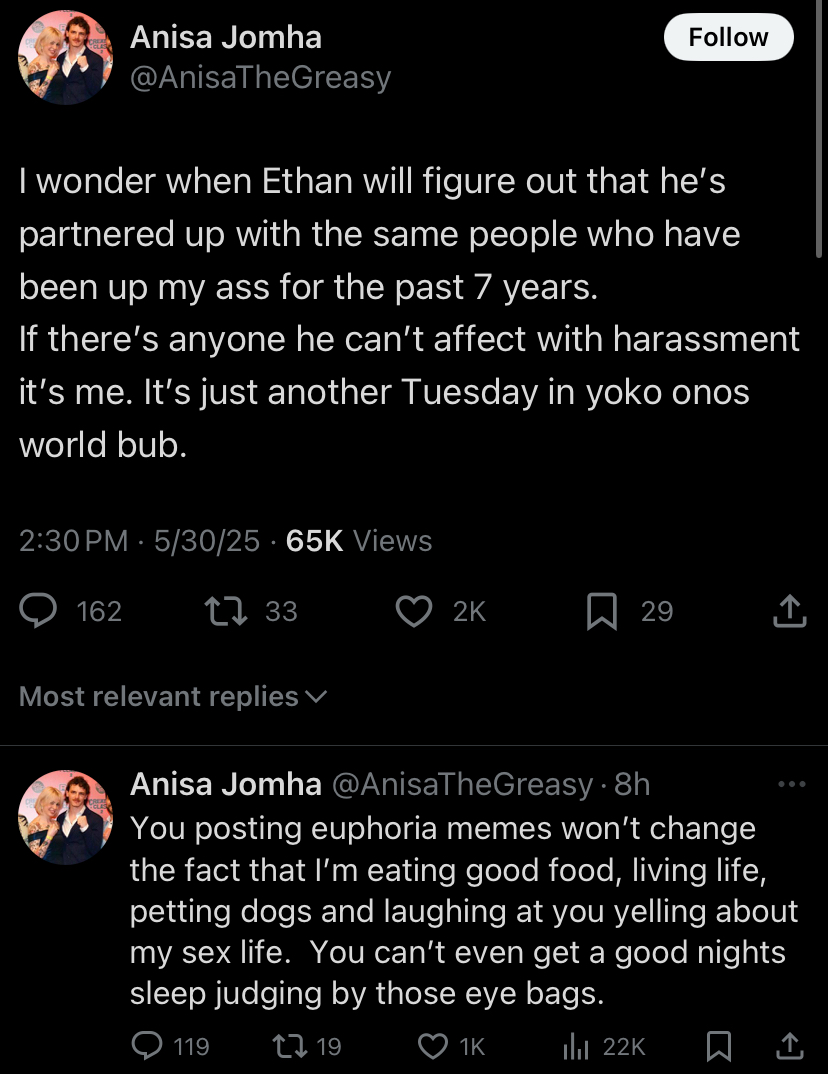Click the vertical scrollbar thumb on right

click(x=819, y=129)
